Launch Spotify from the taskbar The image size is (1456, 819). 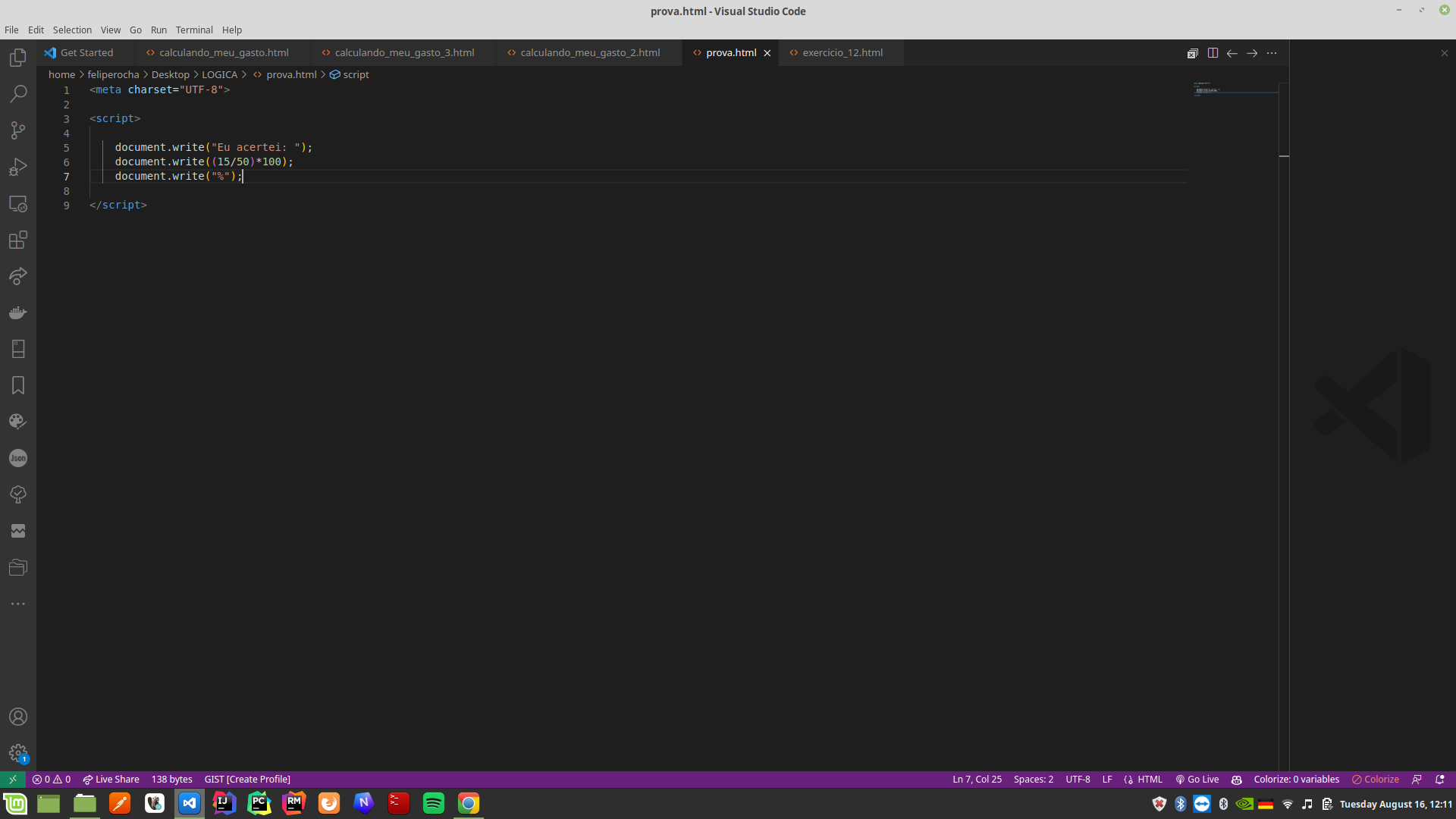pos(434,803)
